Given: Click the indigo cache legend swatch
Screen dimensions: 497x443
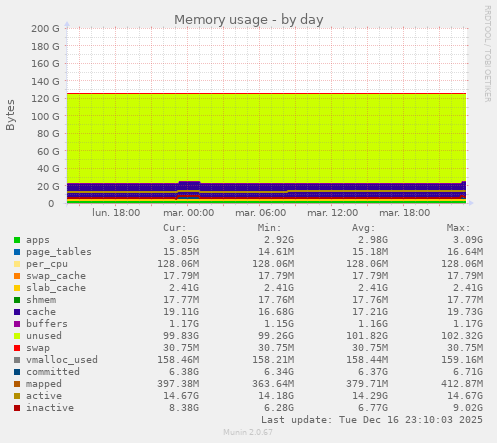Looking at the screenshot, I should (x=17, y=312).
